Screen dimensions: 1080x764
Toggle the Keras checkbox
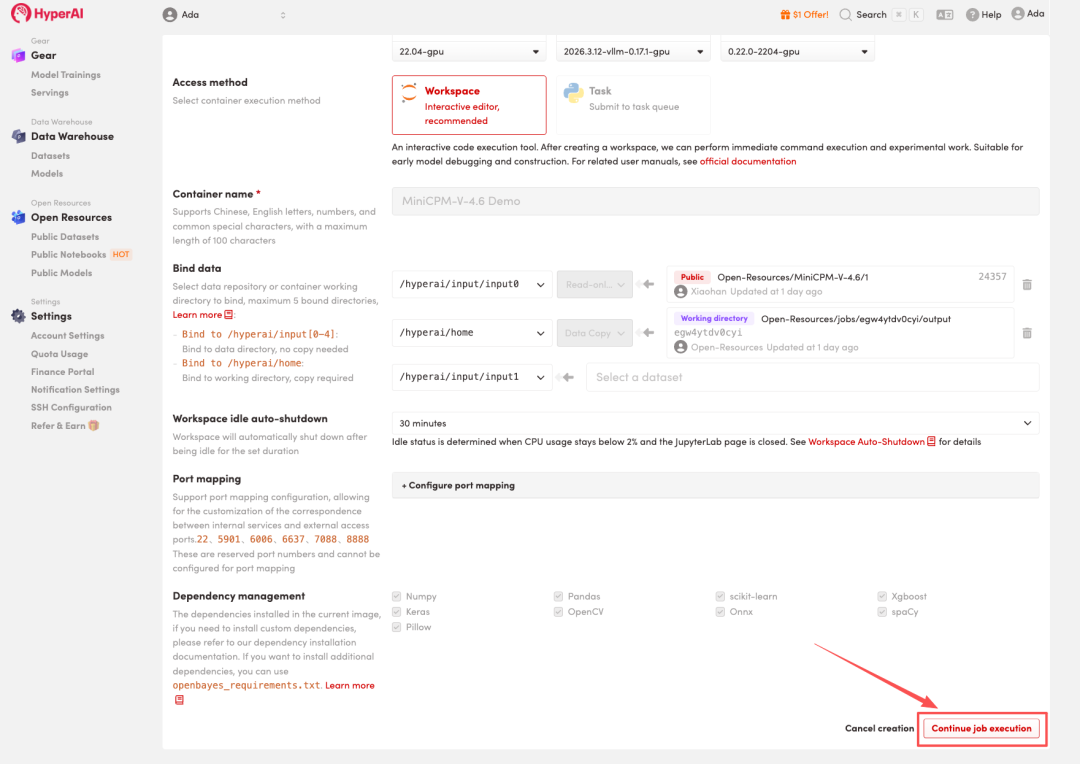coord(397,612)
